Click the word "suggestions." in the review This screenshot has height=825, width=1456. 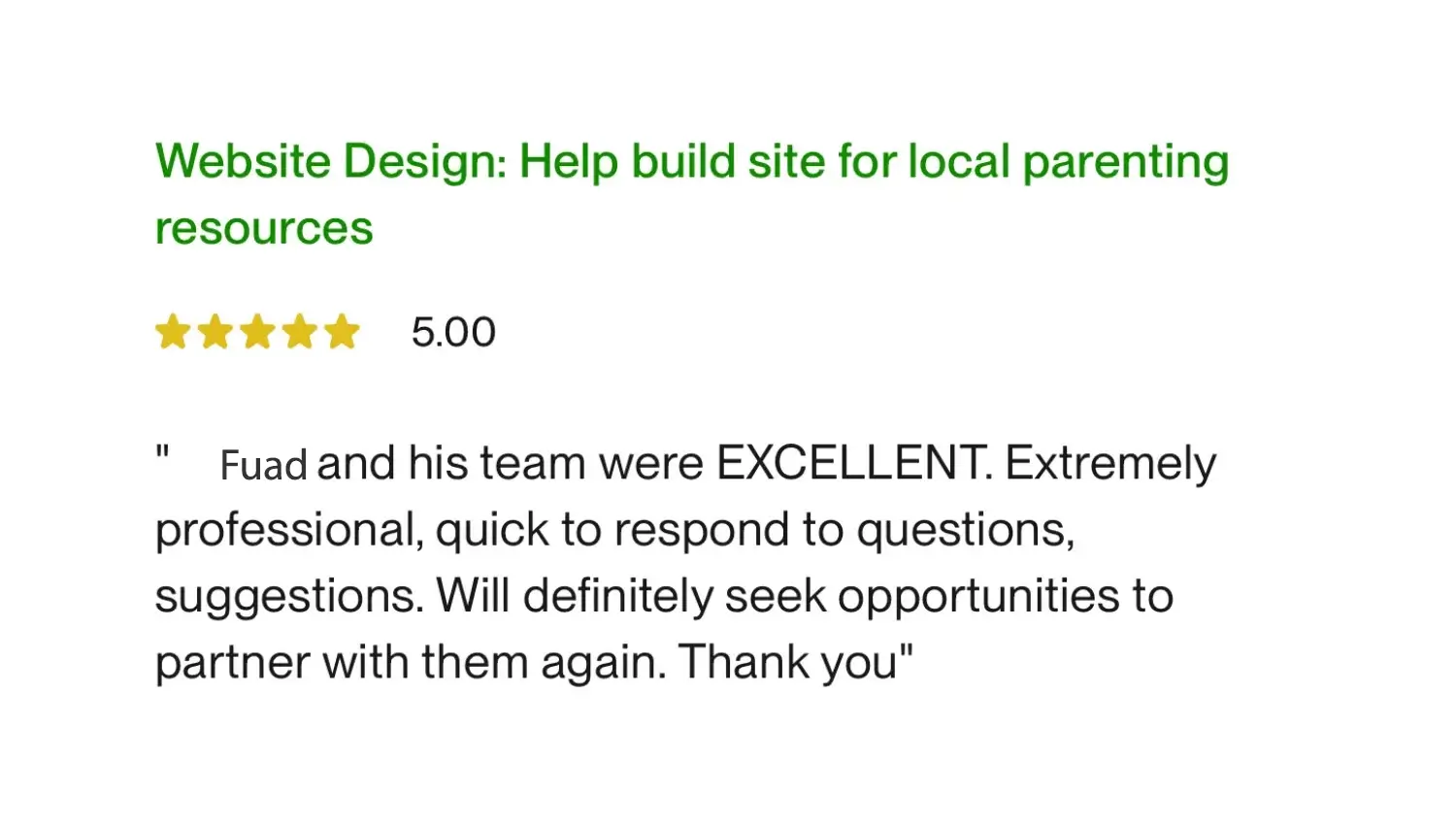[x=289, y=597]
